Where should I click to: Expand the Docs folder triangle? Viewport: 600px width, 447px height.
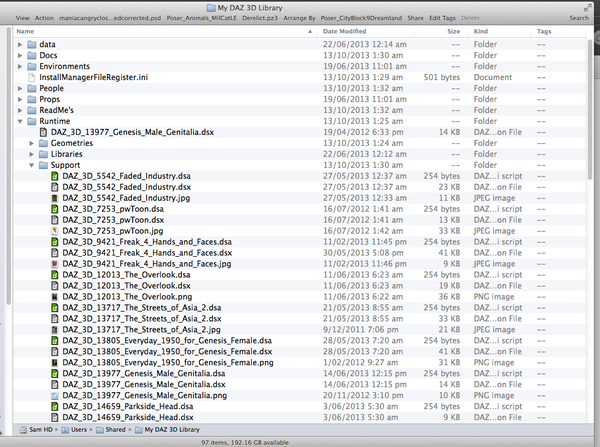click(x=20, y=55)
